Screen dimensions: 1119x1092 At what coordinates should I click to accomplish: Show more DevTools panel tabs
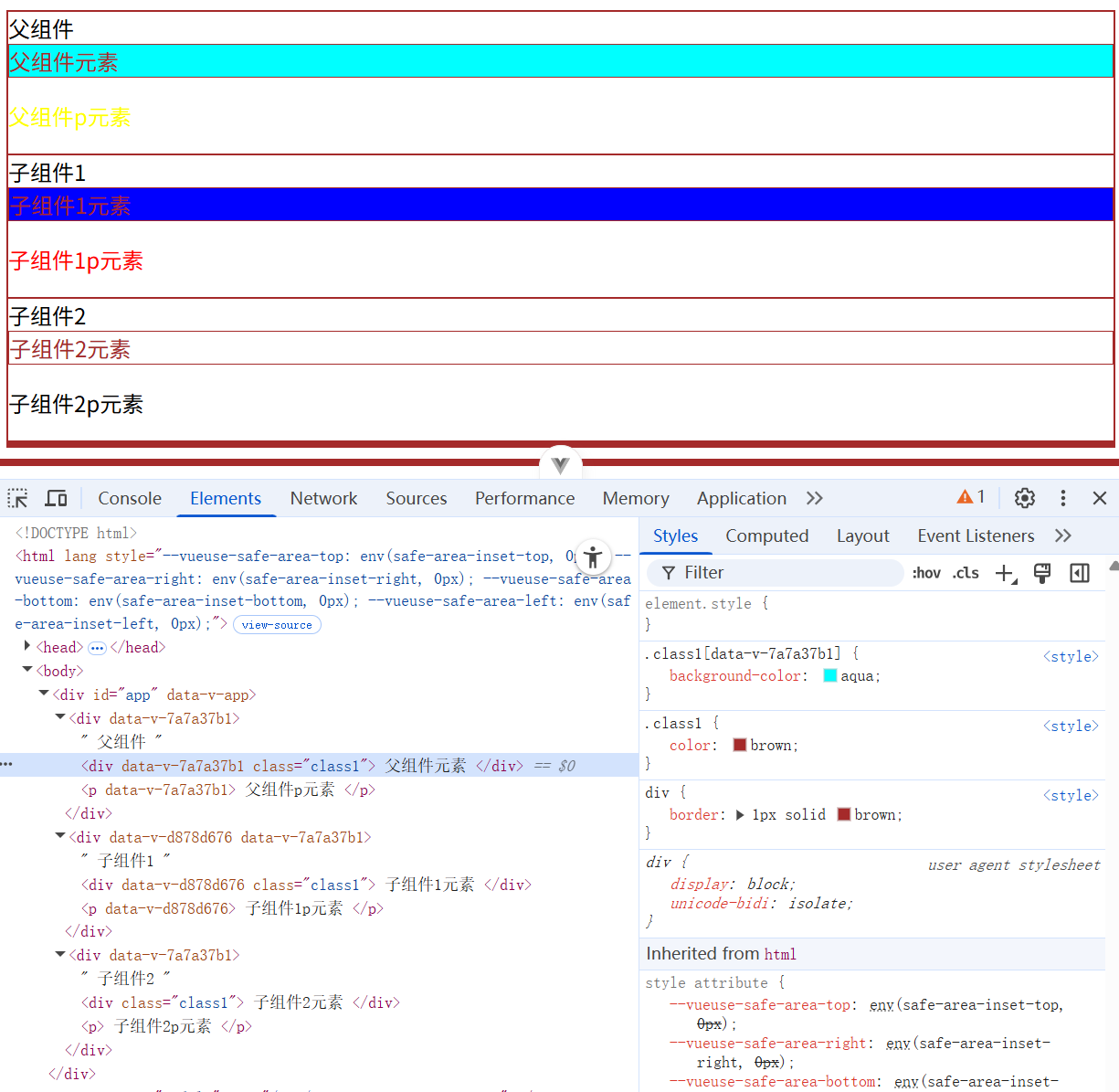click(815, 498)
